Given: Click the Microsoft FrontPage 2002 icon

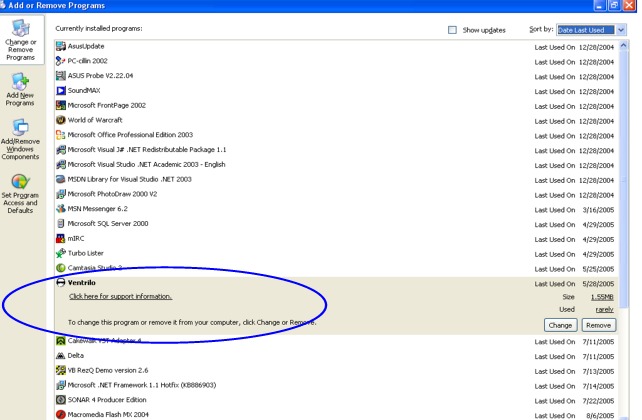Looking at the screenshot, I should 61,105.
